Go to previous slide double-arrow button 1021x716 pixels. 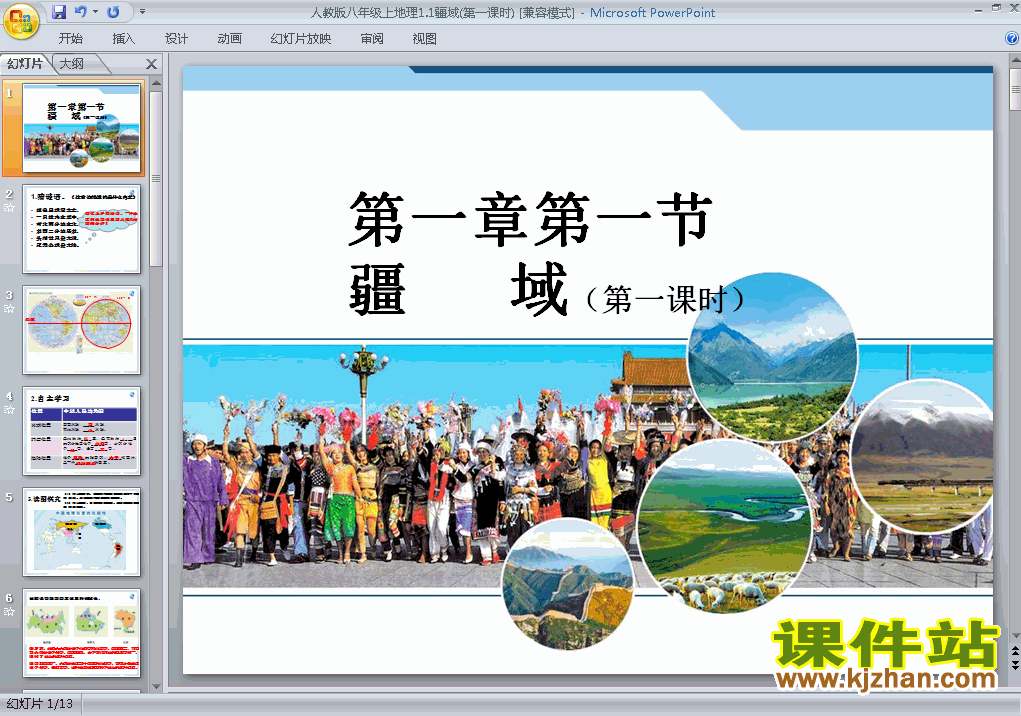pos(1015,650)
